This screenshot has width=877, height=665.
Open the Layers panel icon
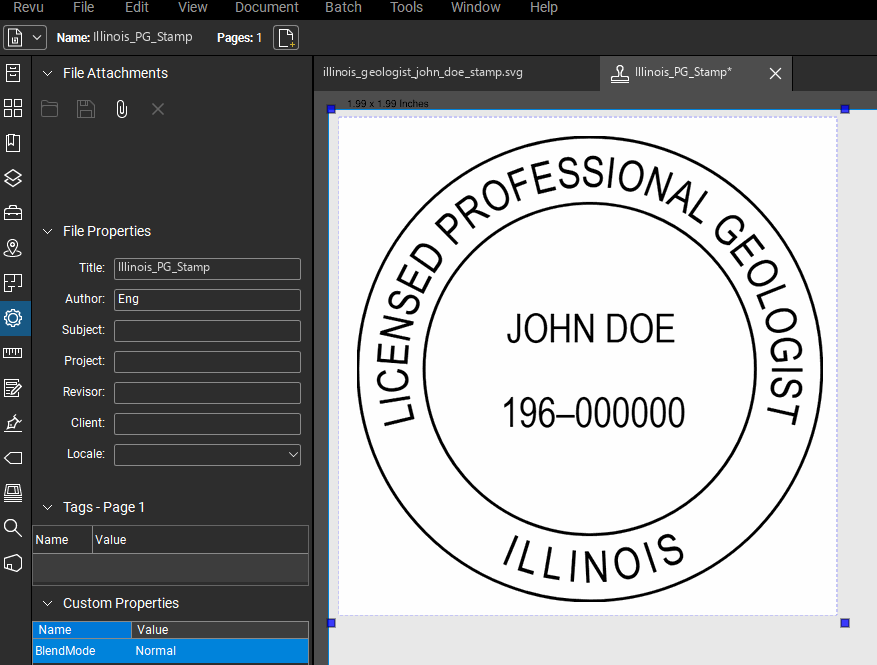tap(13, 178)
